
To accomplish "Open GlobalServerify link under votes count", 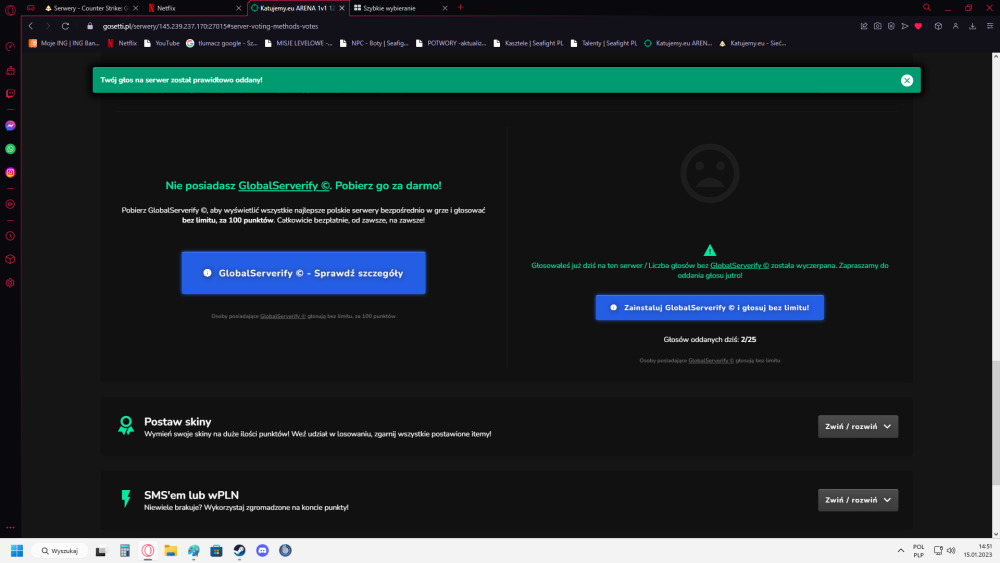I will [x=711, y=361].
